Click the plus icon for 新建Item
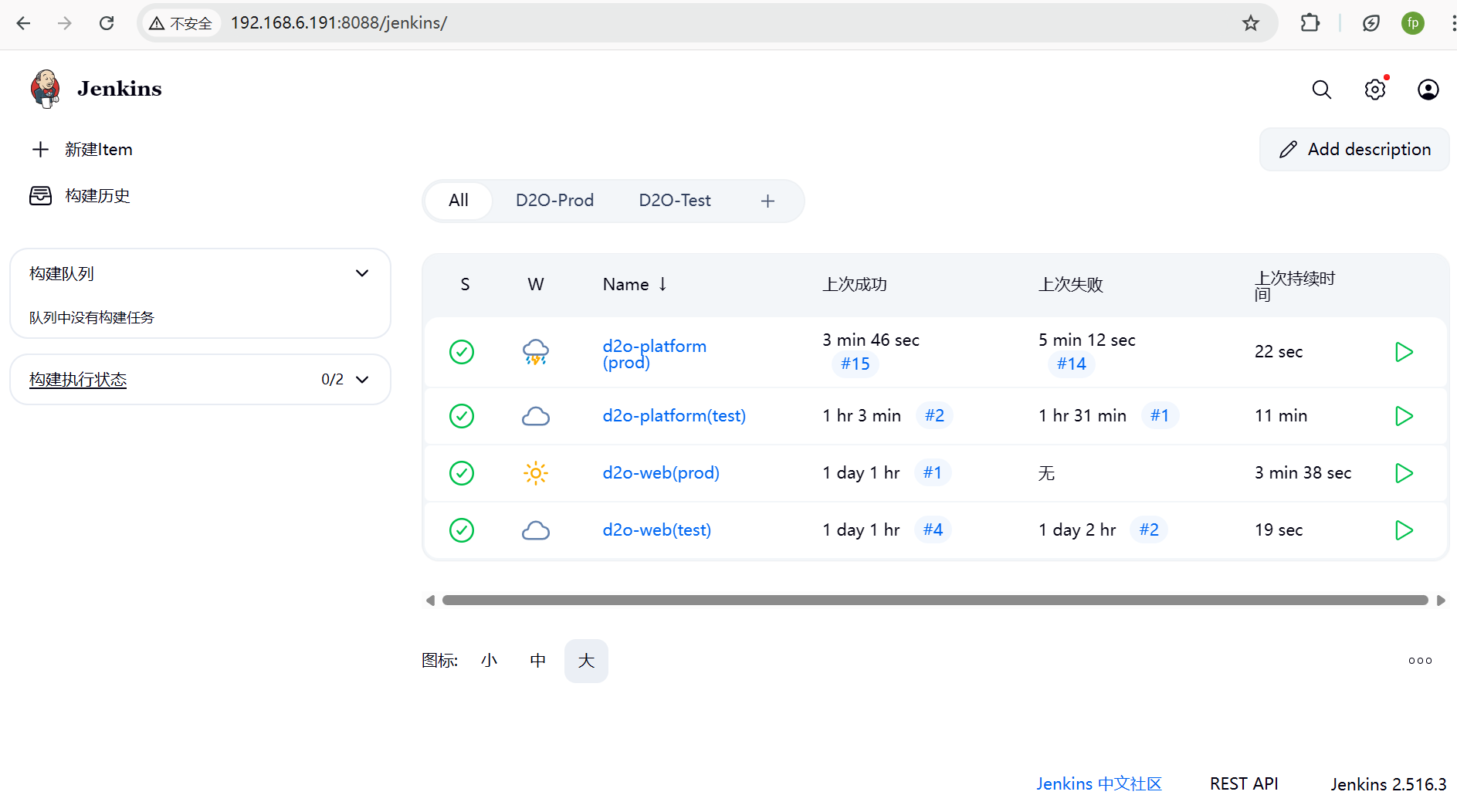Viewport: 1457px width, 812px height. [40, 149]
